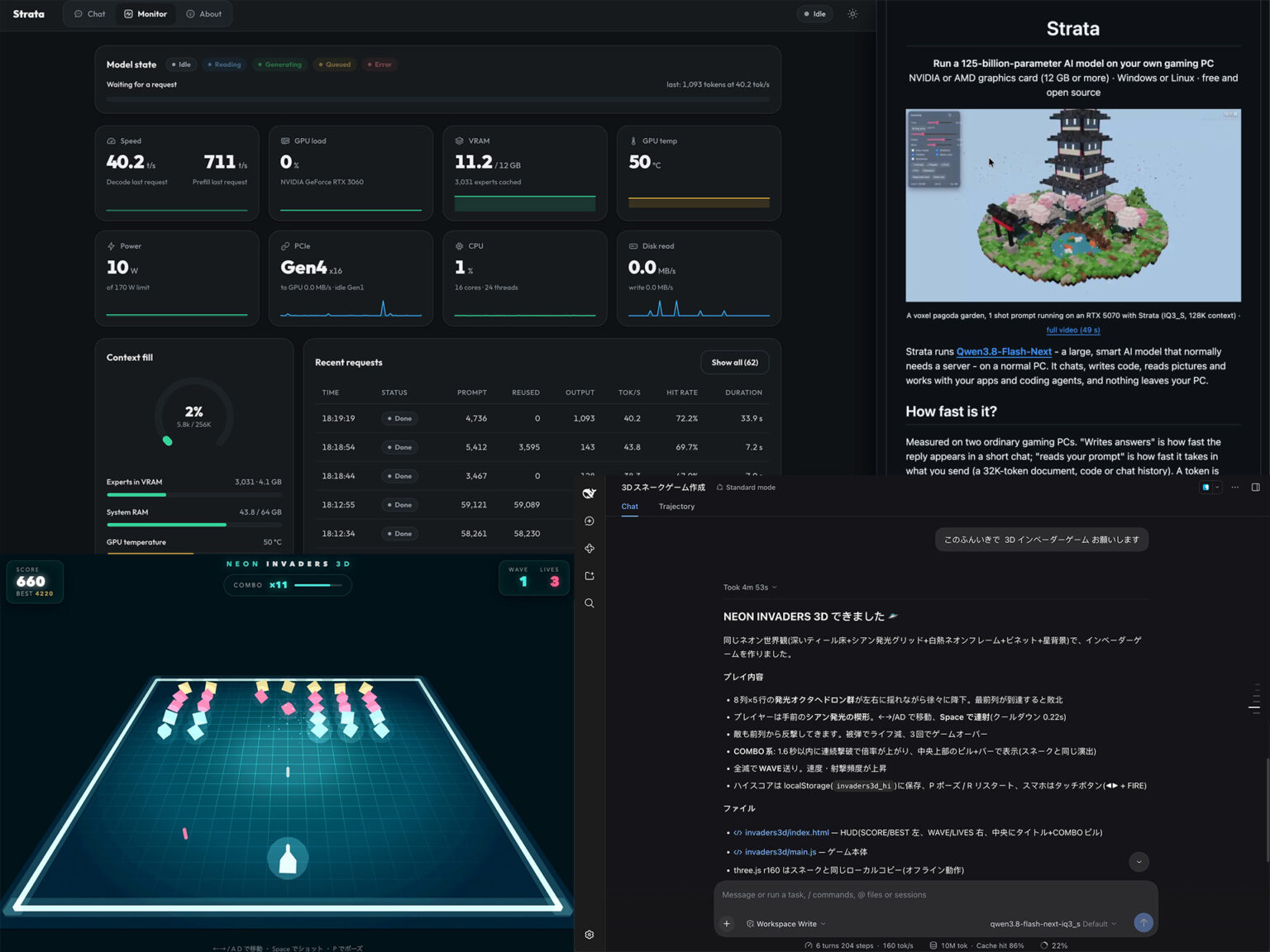This screenshot has height=952, width=1270.
Task: Open the qwen3.8-flash-next-iq3_s model dropdown
Action: click(1053, 924)
